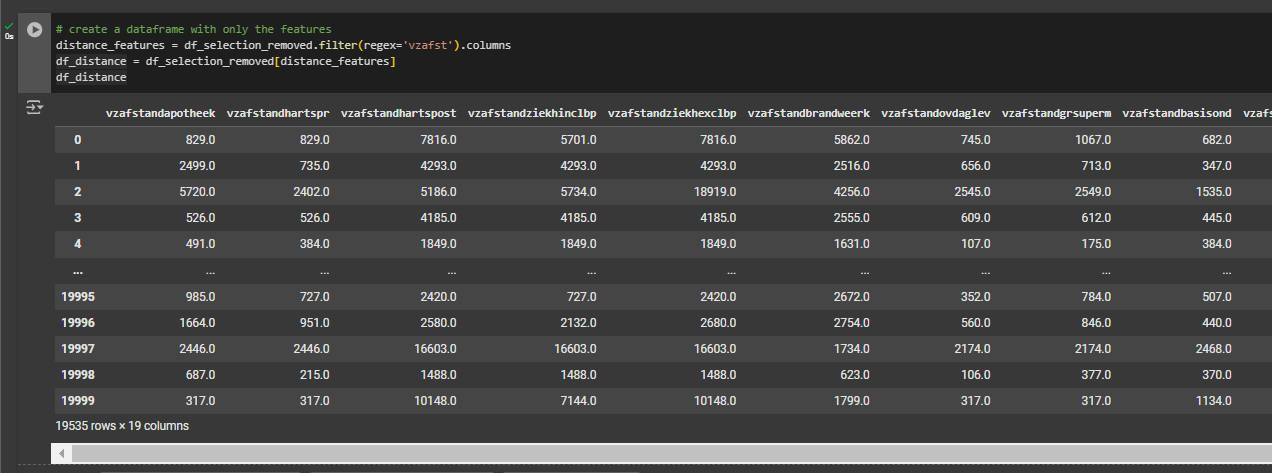Click cell value 1067.0 in row 0

point(1092,140)
